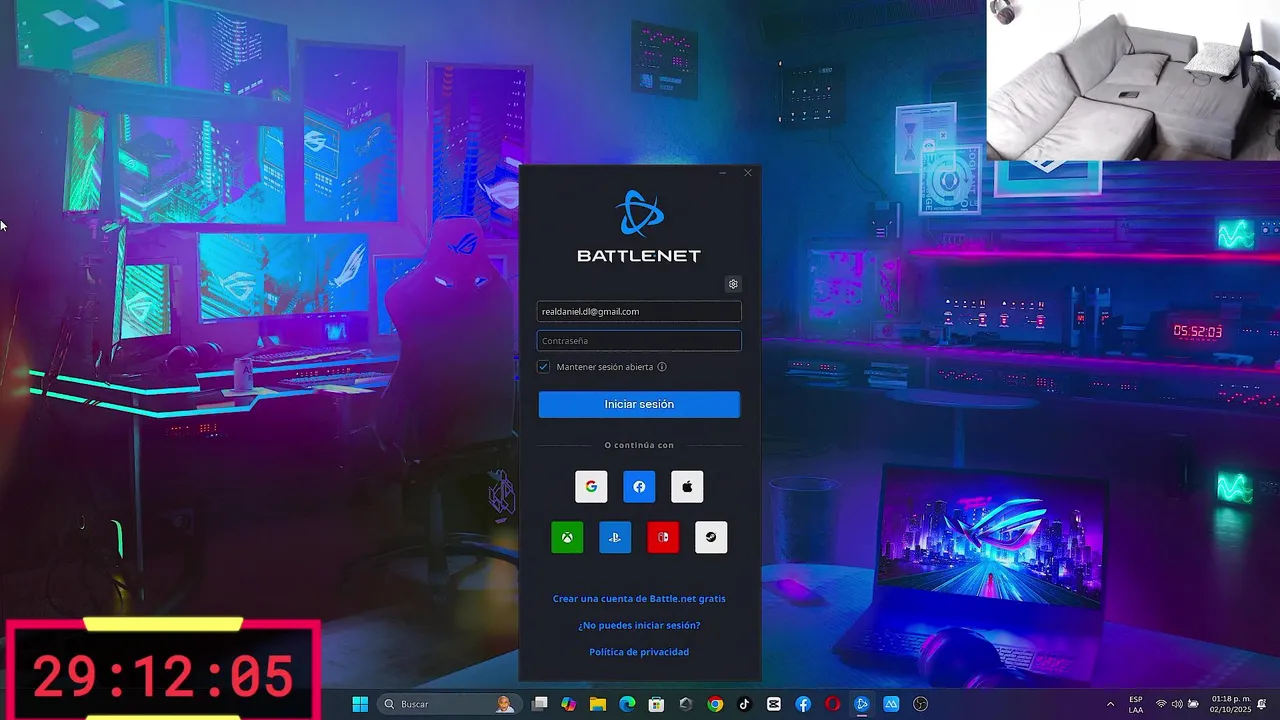
Task: Open Política de privacidad link
Action: point(639,652)
